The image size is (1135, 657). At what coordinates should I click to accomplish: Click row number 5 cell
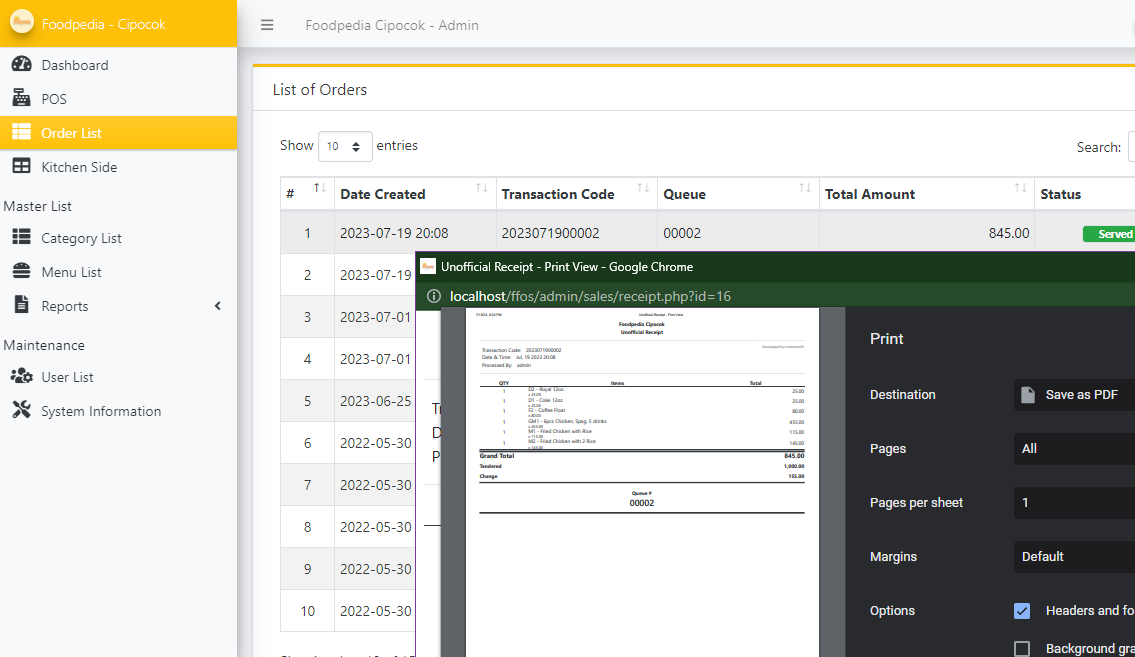(x=308, y=401)
